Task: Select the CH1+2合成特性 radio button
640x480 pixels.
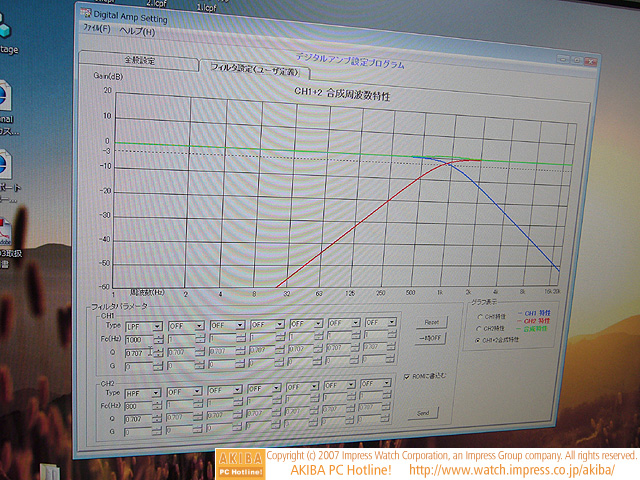Action: tap(479, 341)
